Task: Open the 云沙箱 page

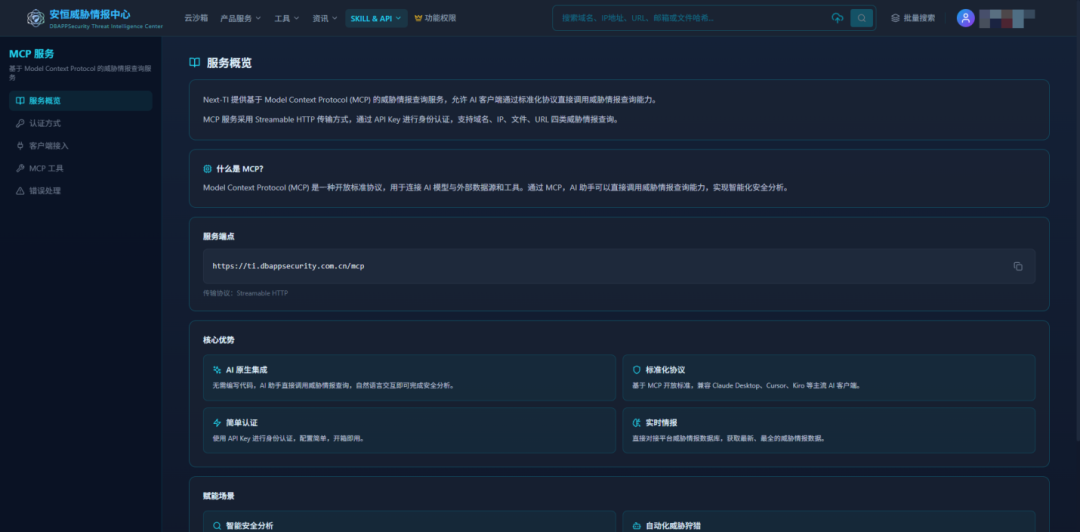Action: point(196,18)
